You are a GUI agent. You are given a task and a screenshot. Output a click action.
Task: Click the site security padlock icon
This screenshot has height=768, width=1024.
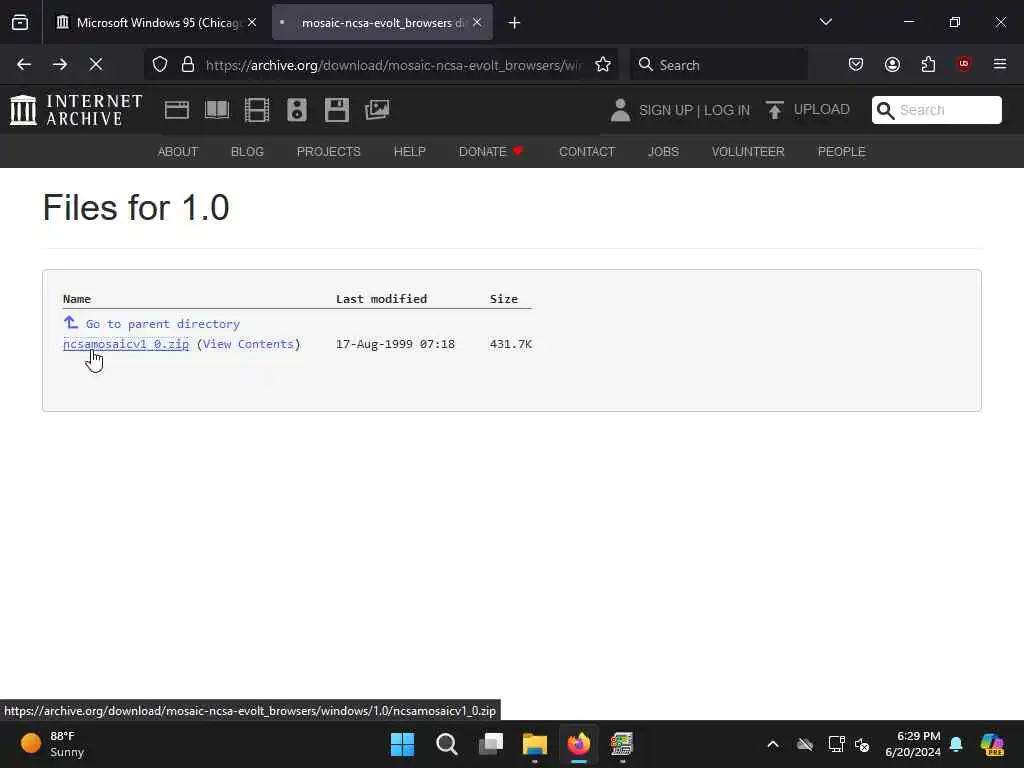188,65
